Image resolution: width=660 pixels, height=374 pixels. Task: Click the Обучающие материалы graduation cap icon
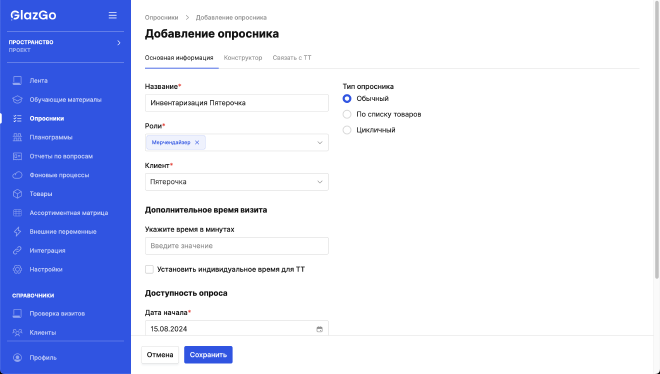click(x=17, y=100)
